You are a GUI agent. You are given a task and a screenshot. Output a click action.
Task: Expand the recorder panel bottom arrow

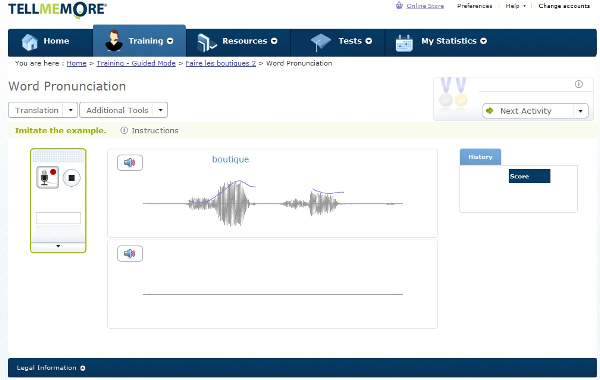(58, 246)
